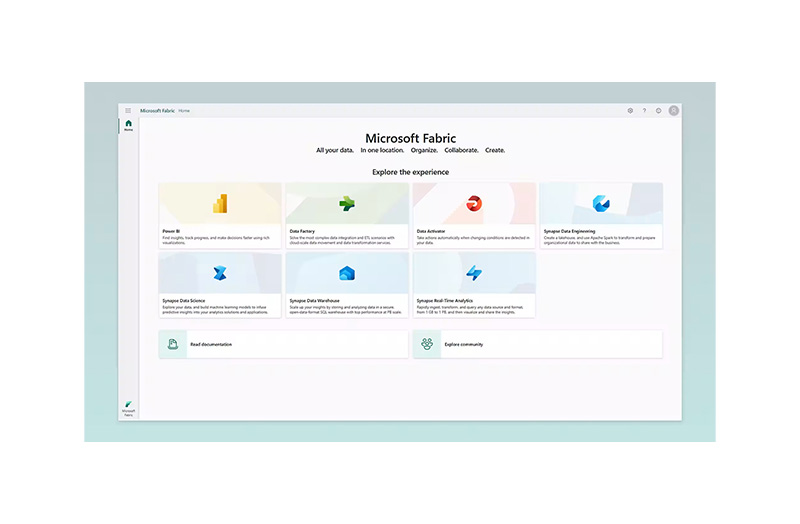Image resolution: width=800 pixels, height=524 pixels.
Task: Select the Synapse Data Engineering card title
Action: (x=569, y=231)
